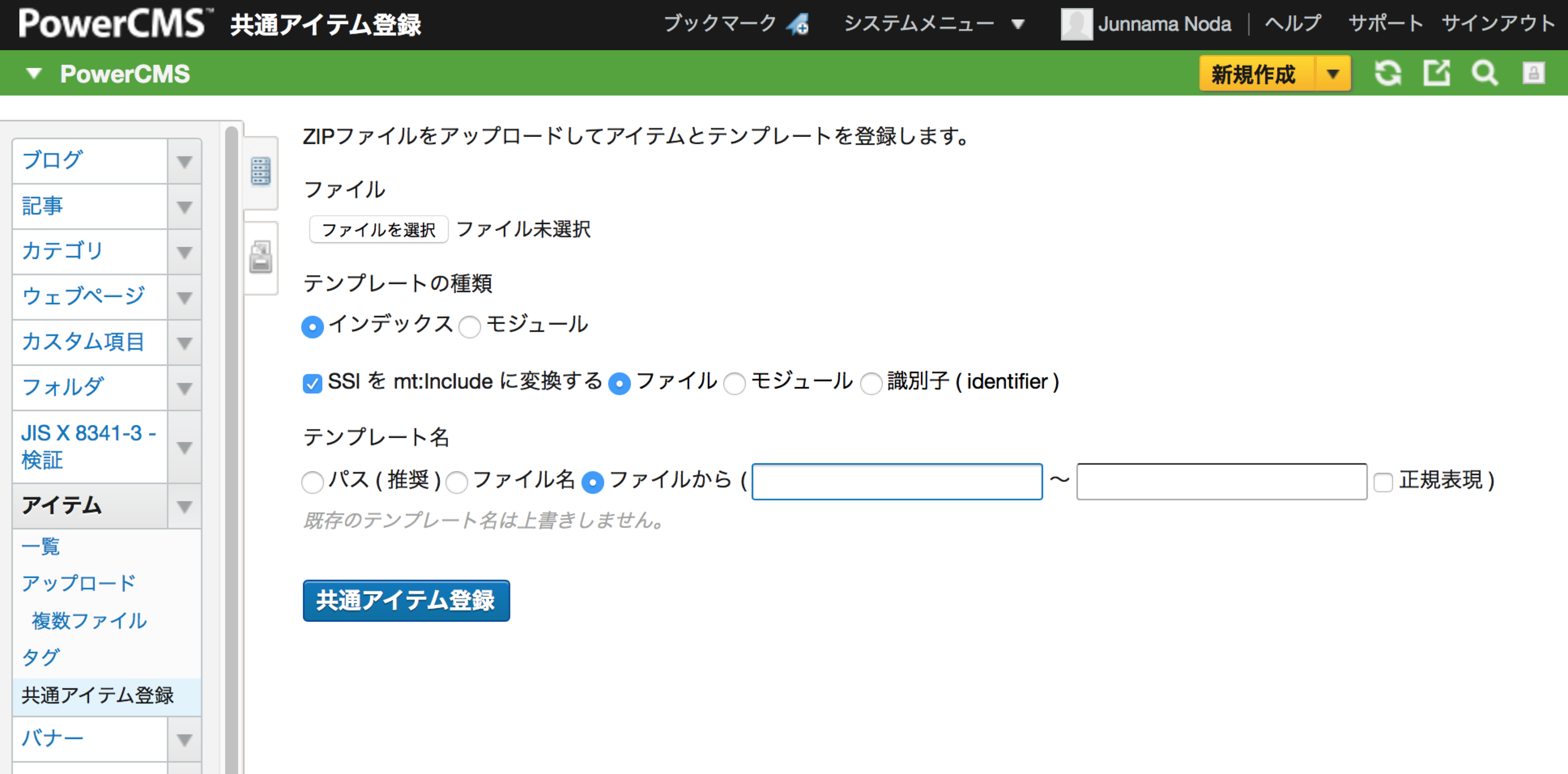This screenshot has width=1568, height=774.
Task: Open the file upload side tab icon
Action: click(x=260, y=257)
